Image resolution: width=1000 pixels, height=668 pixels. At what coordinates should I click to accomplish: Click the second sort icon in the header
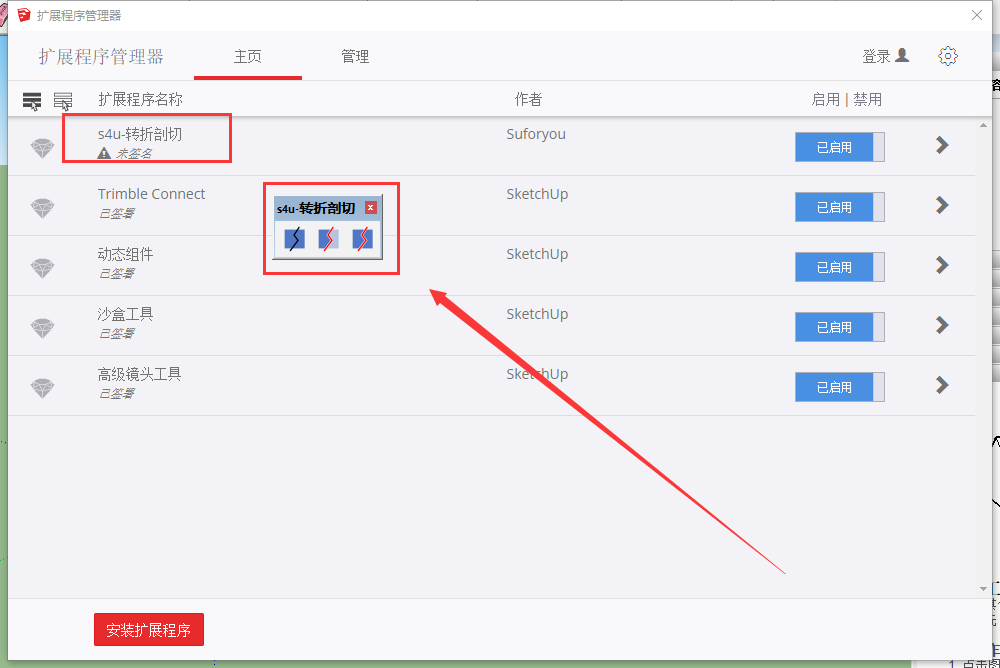pos(63,100)
